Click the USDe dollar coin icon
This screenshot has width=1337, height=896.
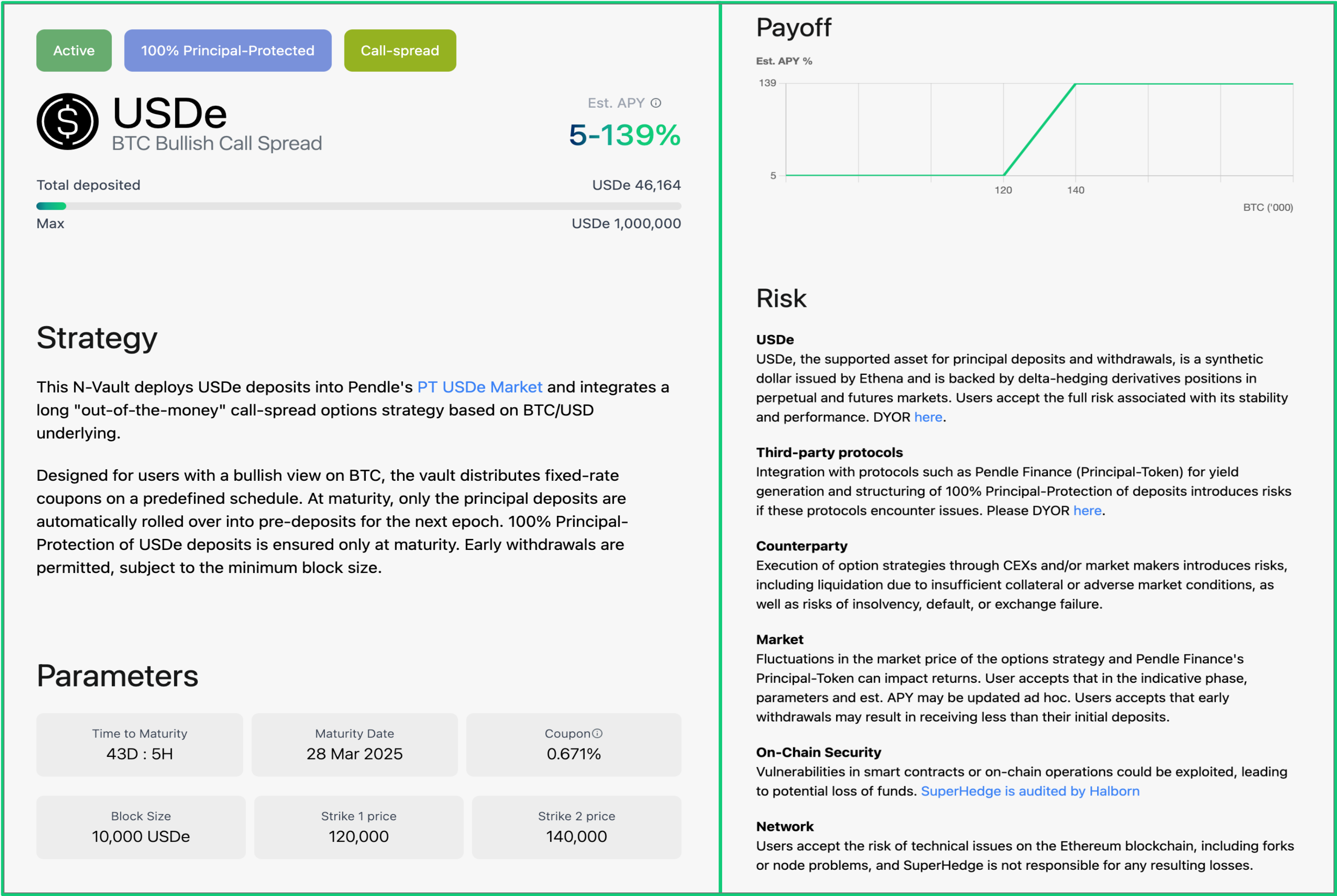pyautogui.click(x=67, y=121)
